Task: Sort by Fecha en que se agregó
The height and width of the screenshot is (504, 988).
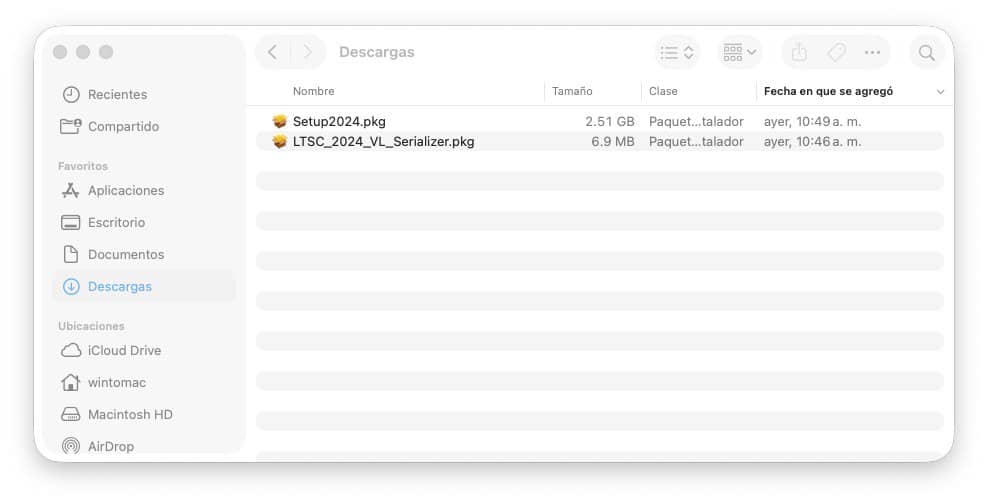Action: 828,91
